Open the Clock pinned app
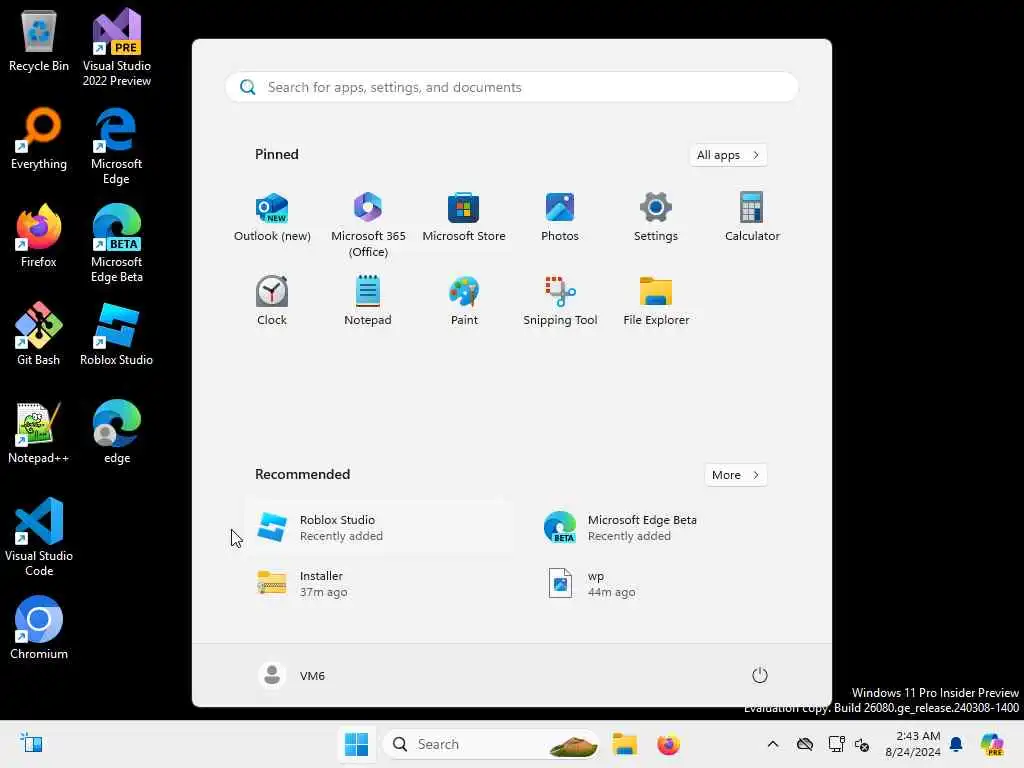 272,301
